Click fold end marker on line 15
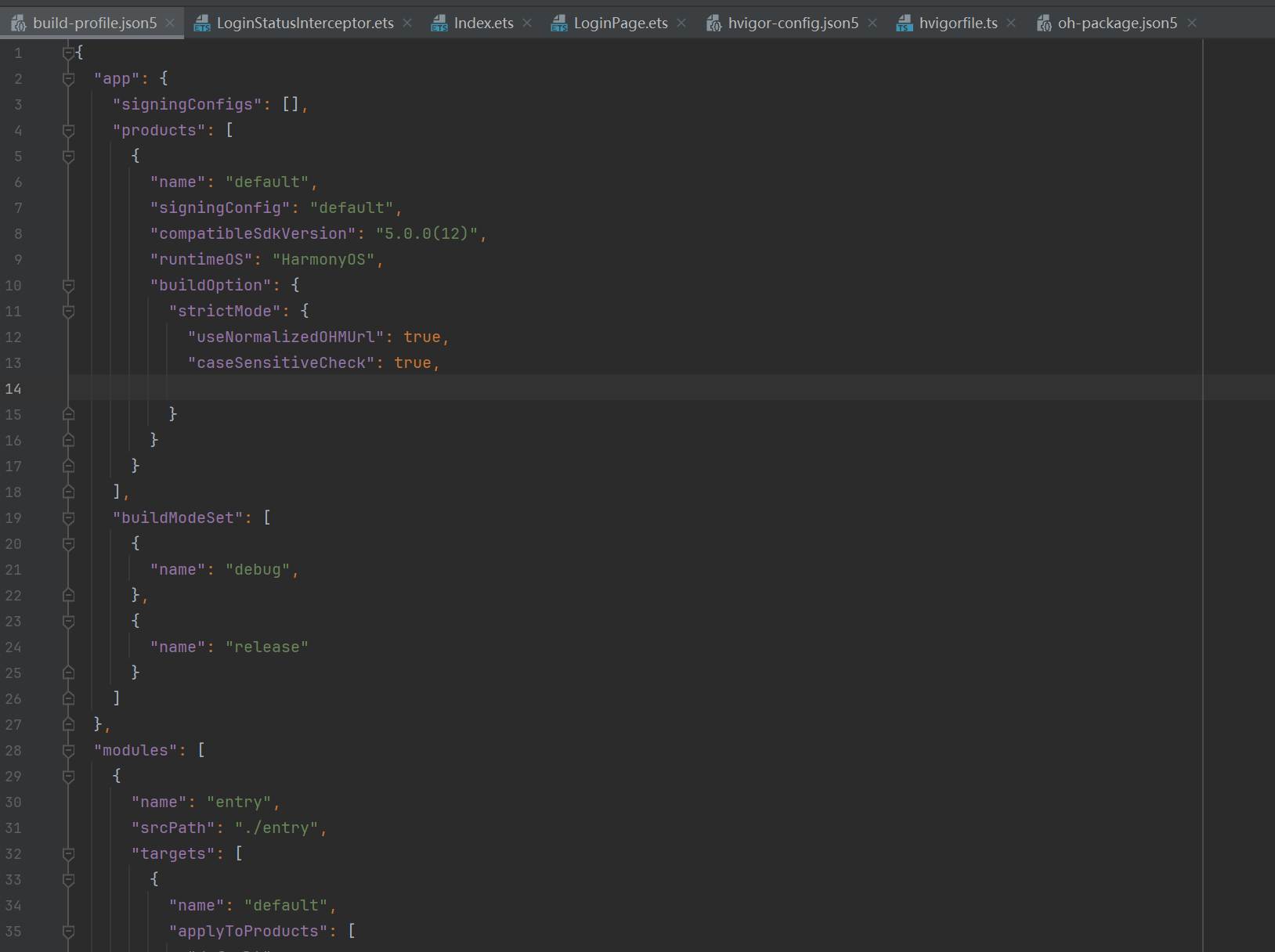 click(x=68, y=414)
